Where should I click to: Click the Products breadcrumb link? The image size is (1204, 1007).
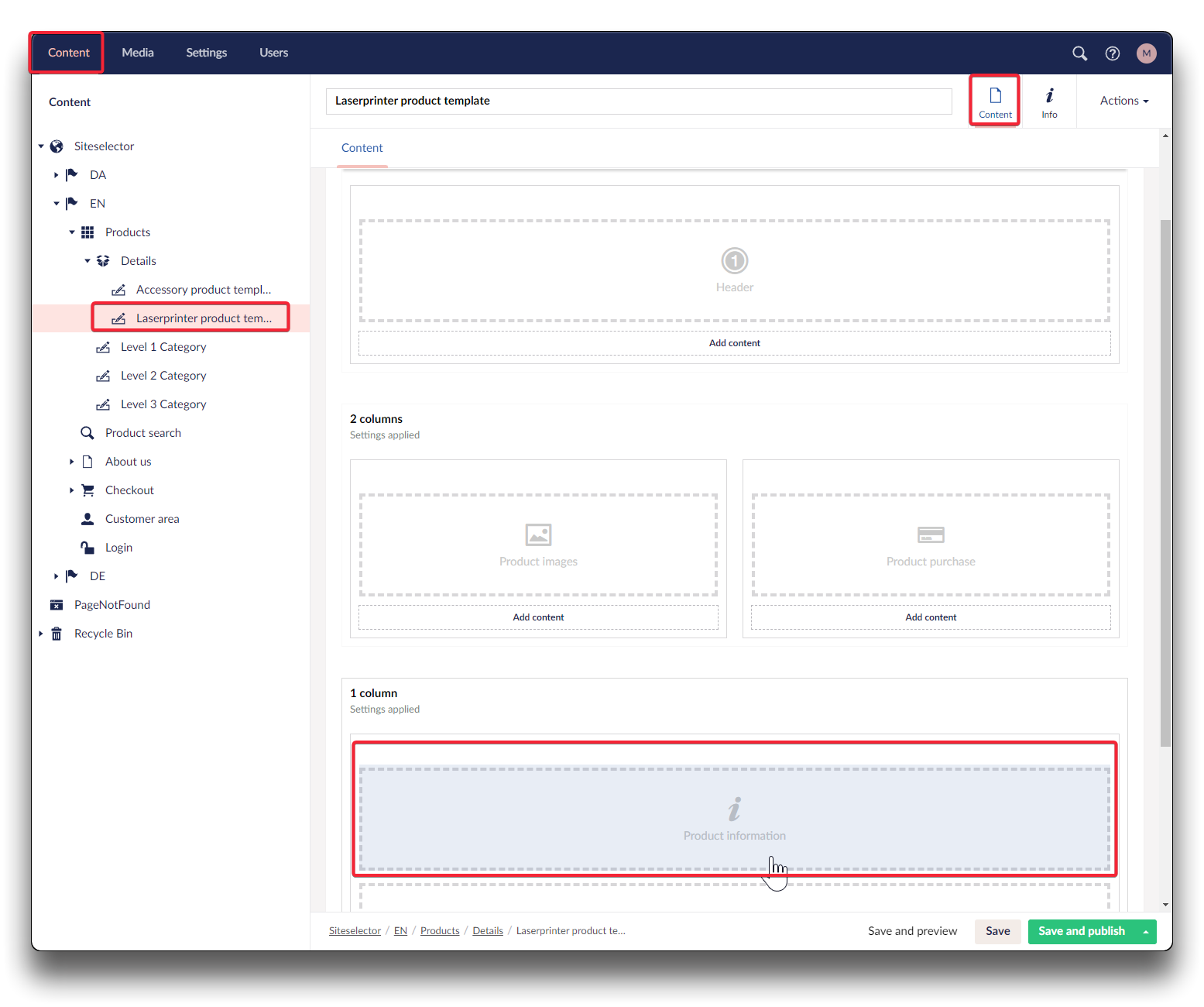click(440, 931)
